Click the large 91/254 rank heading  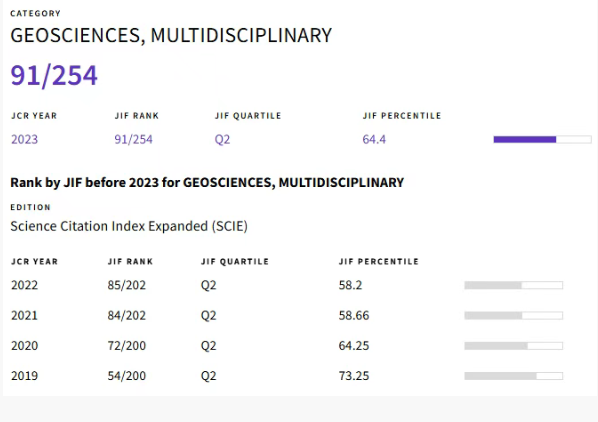click(54, 75)
